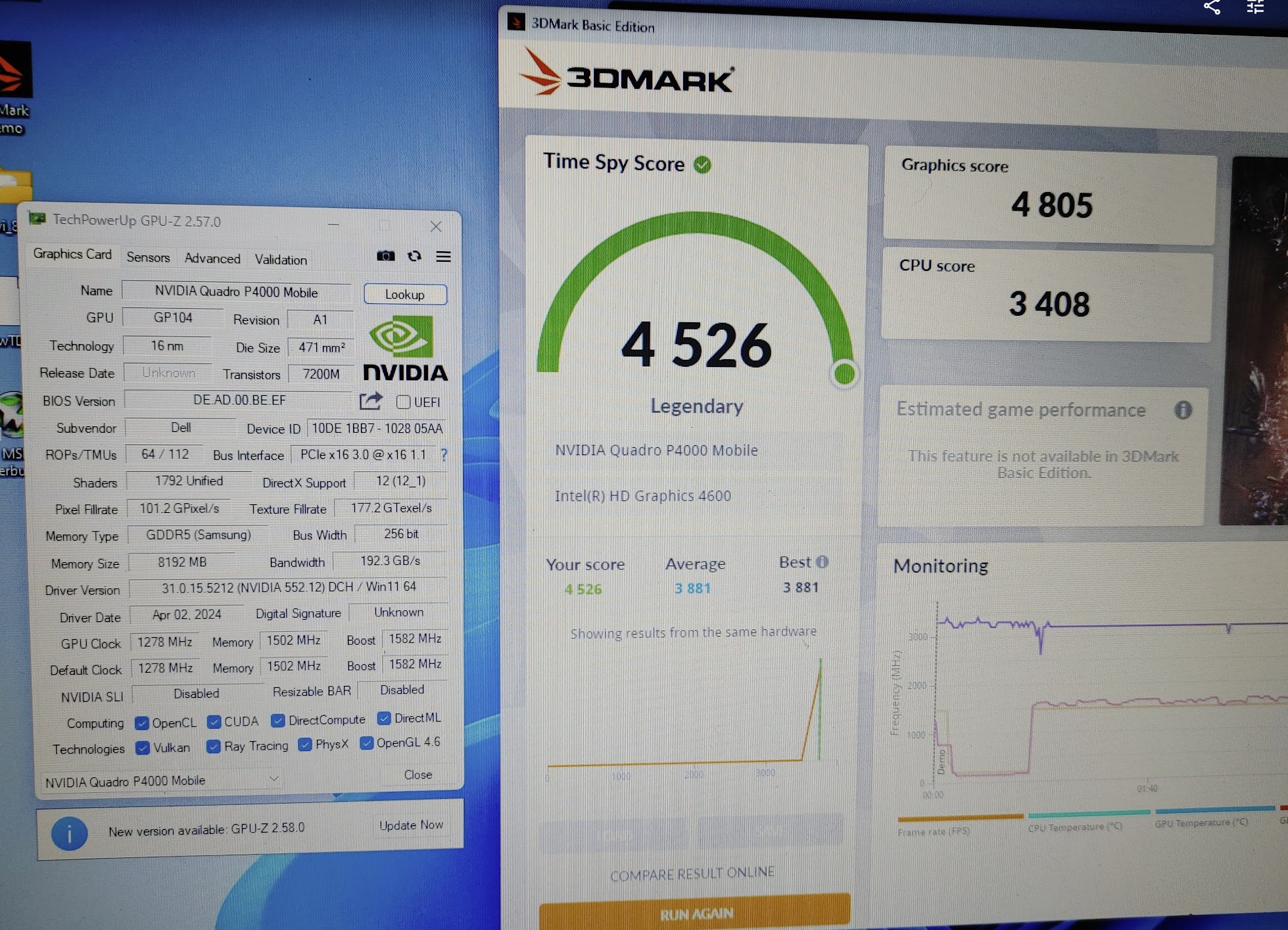Click the Lookup button

[405, 294]
